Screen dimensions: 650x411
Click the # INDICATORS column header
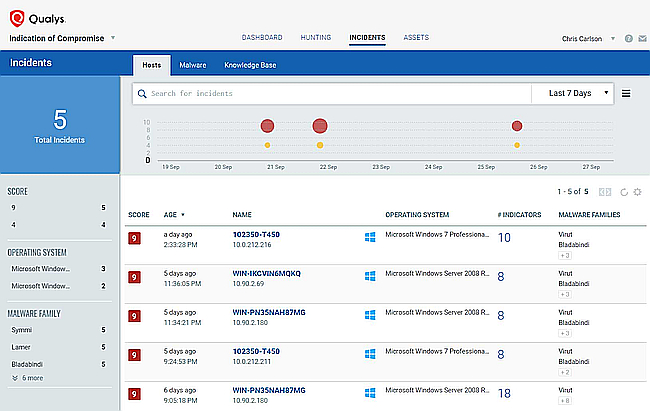[x=519, y=215]
